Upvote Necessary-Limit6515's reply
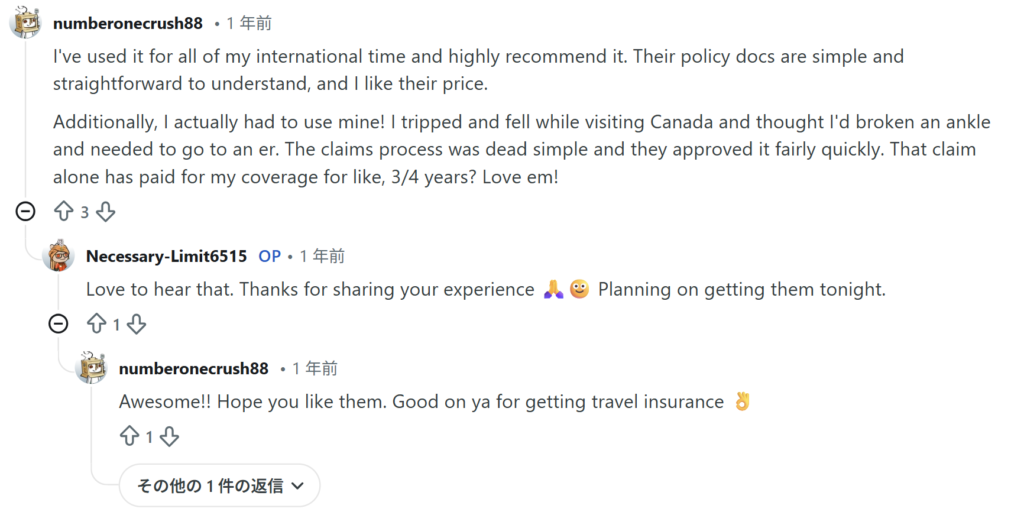The width and height of the screenshot is (1024, 515). point(97,324)
